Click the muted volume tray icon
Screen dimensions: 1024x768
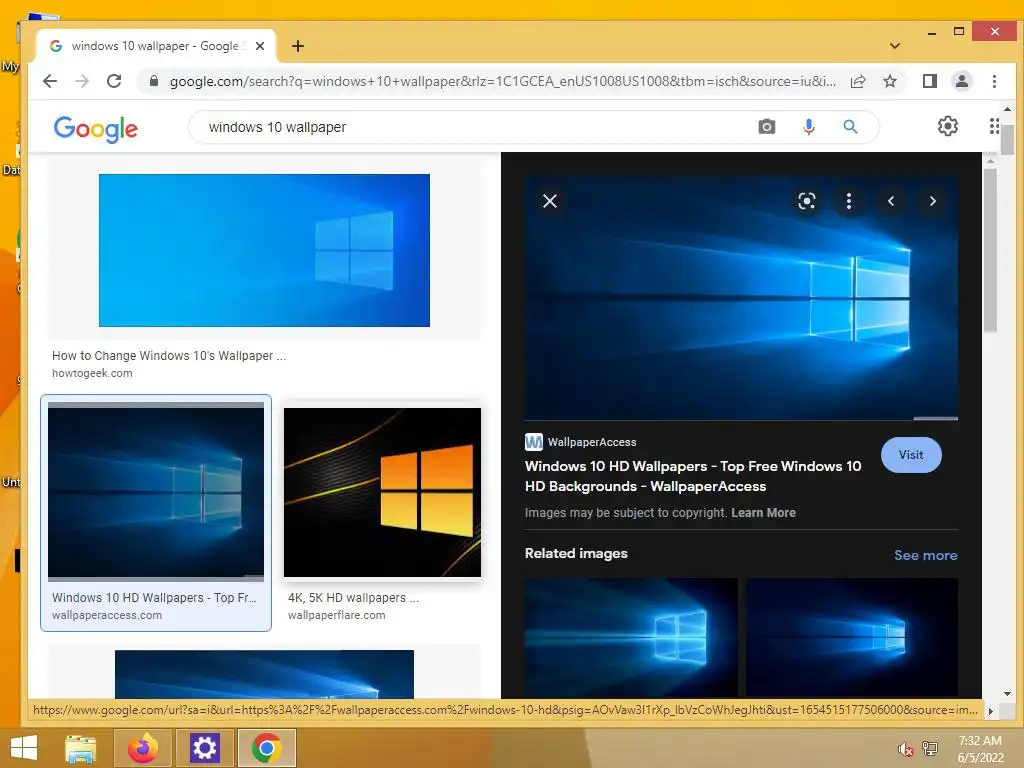coord(905,749)
